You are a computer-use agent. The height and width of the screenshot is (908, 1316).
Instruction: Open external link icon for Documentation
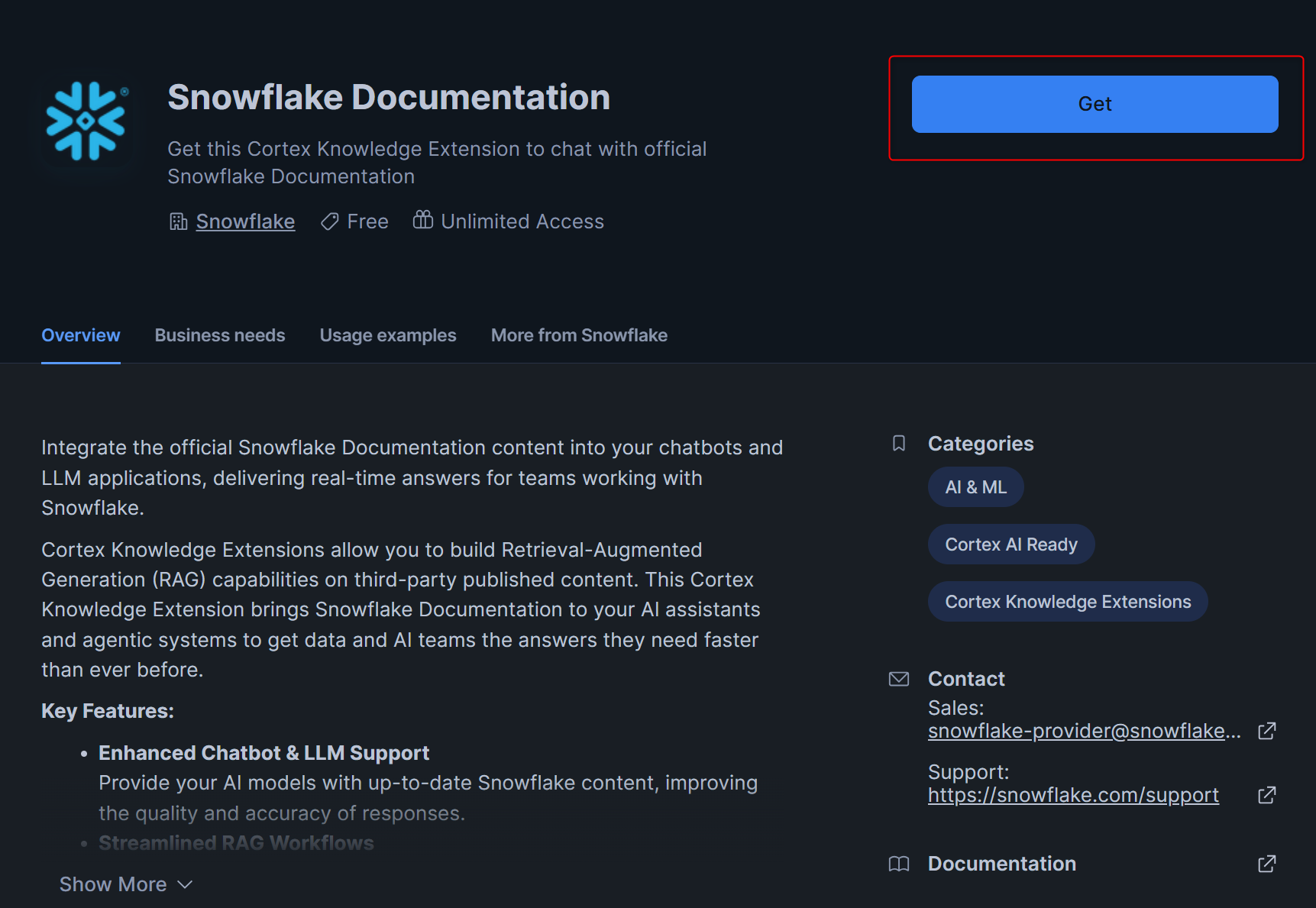1267,864
